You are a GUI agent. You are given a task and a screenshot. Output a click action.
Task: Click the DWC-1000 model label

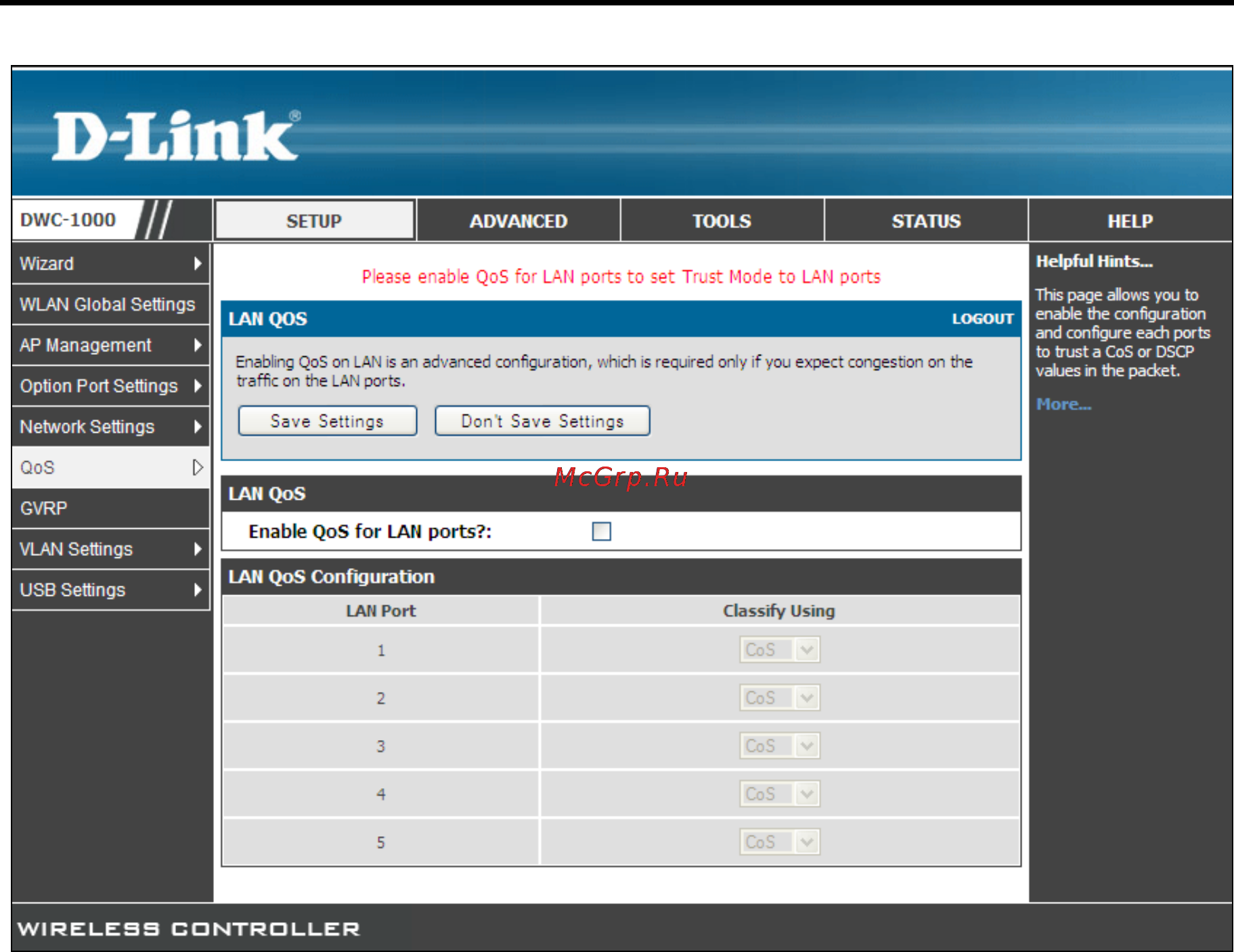(x=68, y=219)
